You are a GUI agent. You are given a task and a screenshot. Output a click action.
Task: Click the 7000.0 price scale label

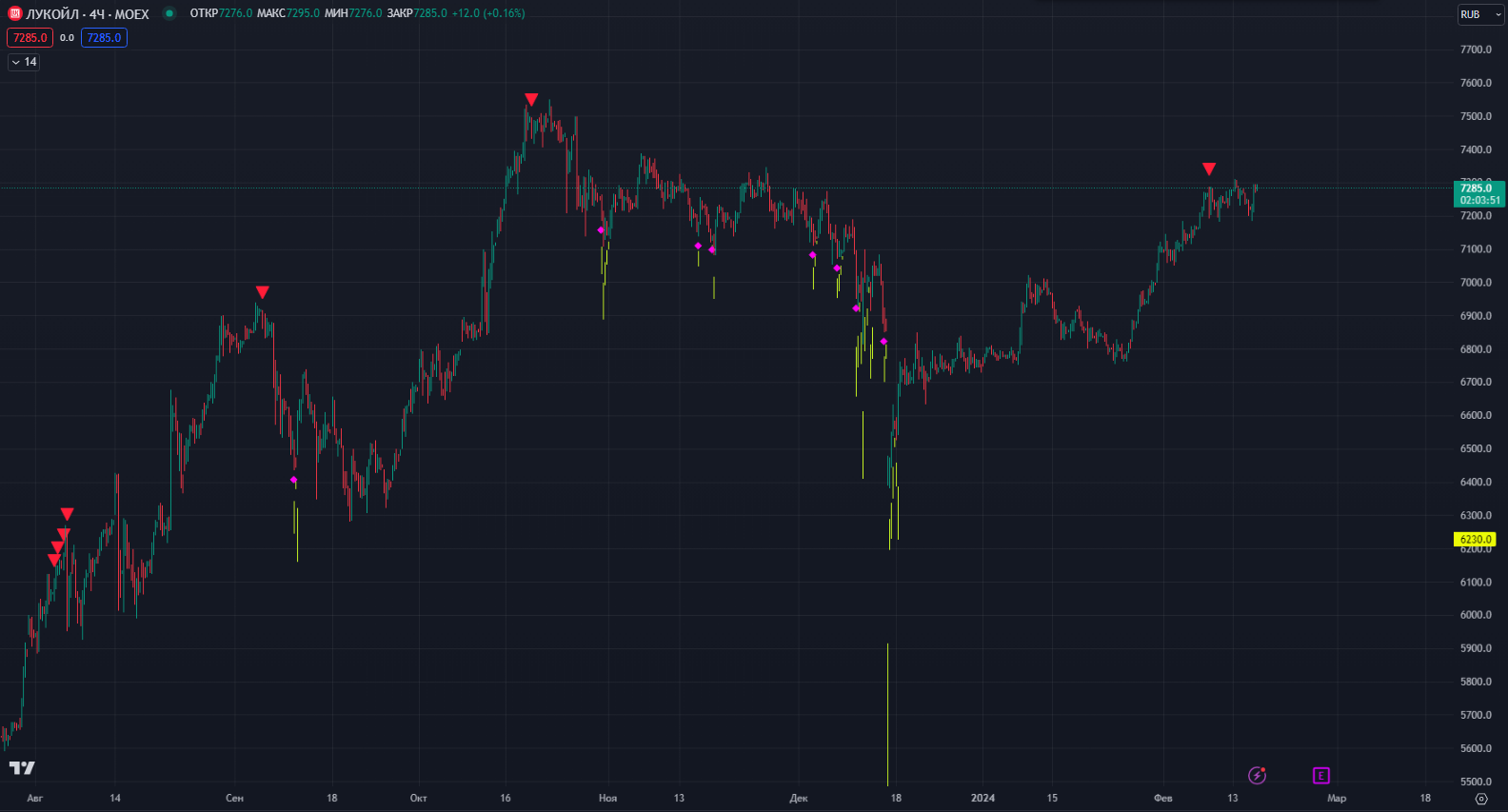1476,283
